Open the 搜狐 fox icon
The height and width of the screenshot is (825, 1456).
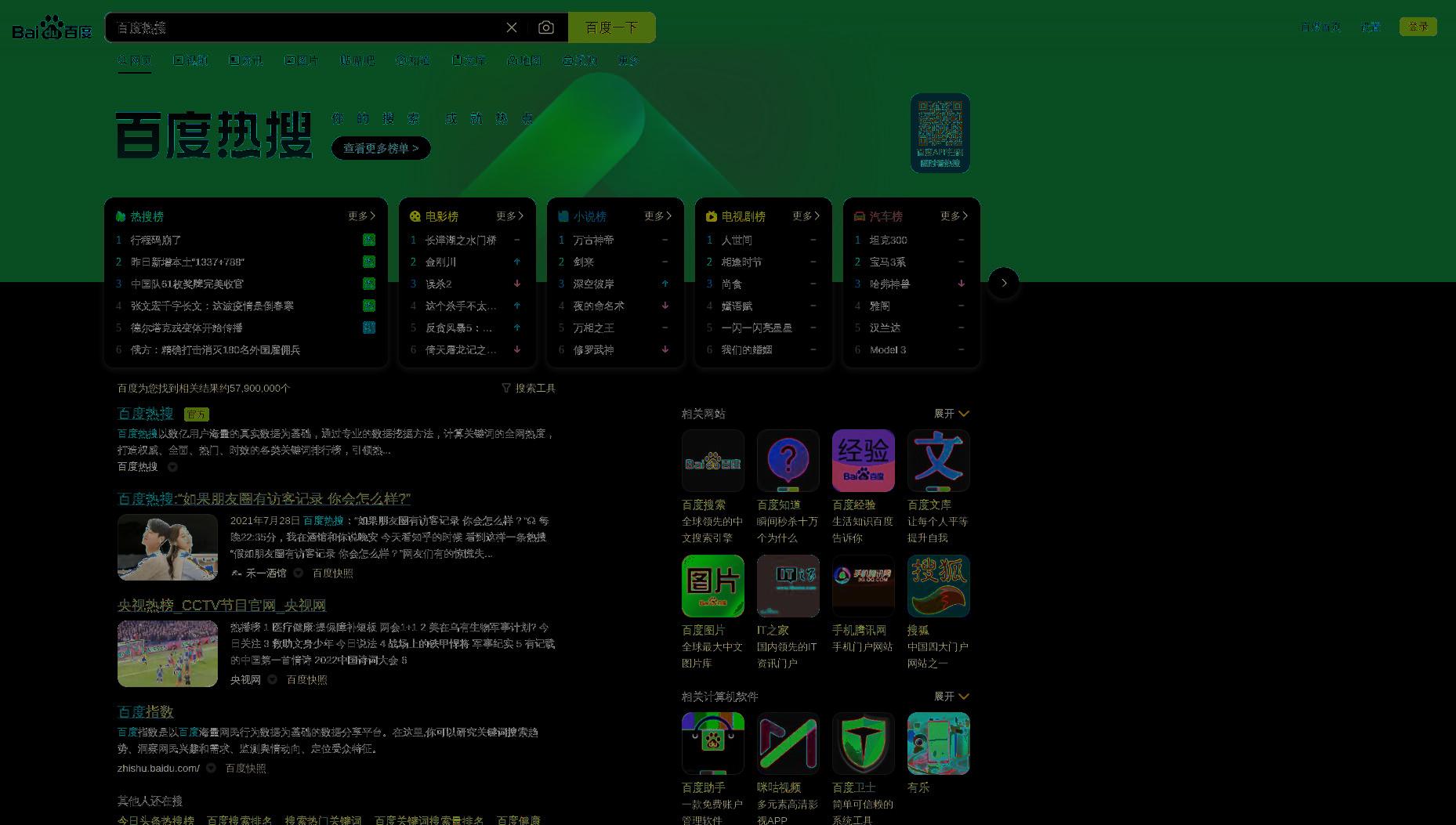tap(939, 586)
